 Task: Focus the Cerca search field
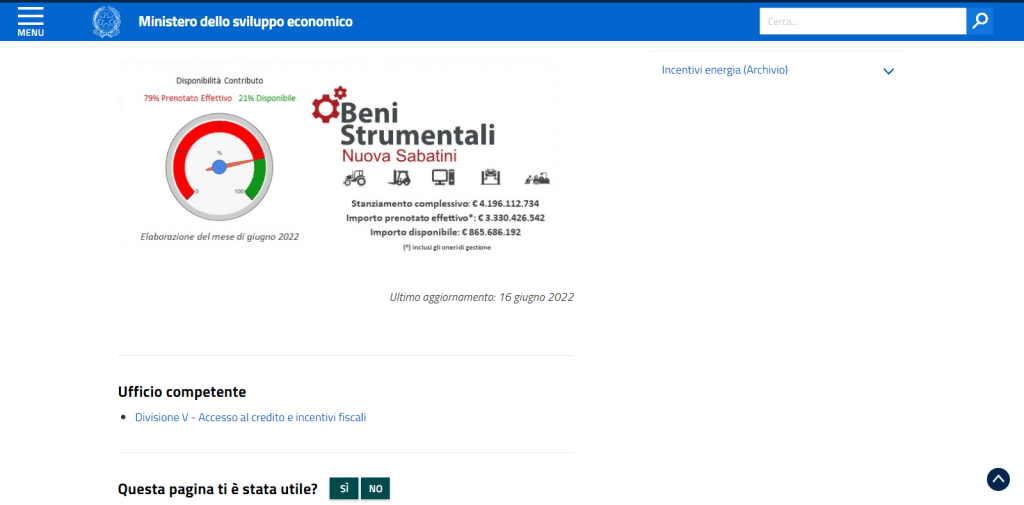tap(863, 22)
